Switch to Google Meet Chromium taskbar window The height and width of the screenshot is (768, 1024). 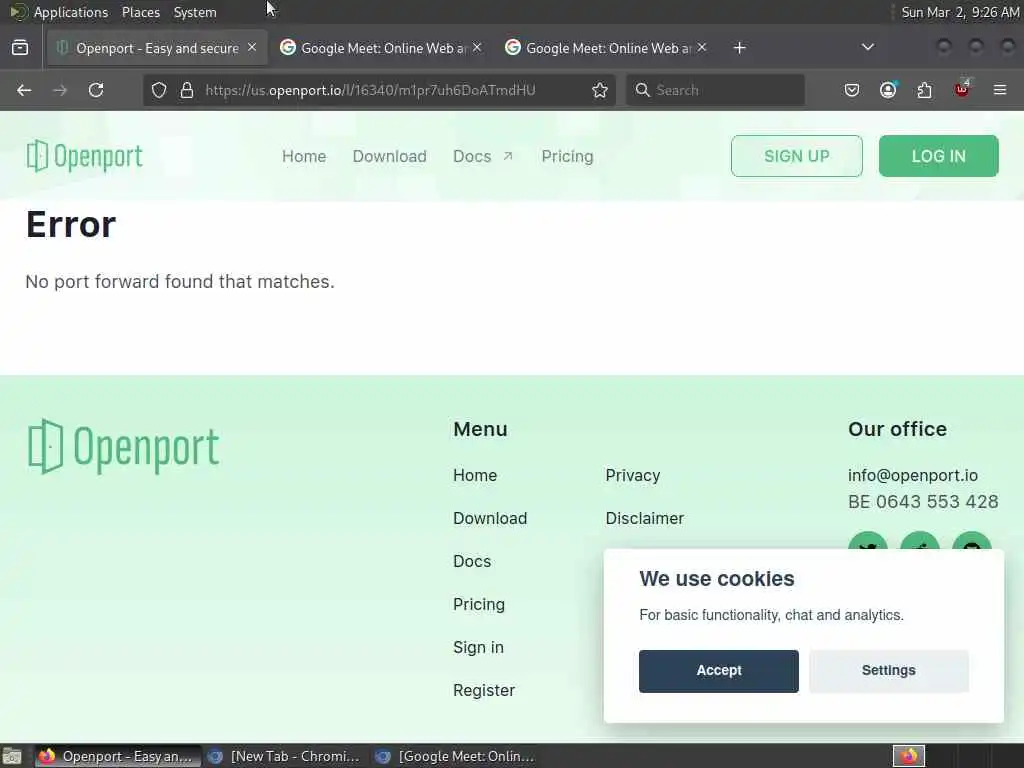pos(456,756)
